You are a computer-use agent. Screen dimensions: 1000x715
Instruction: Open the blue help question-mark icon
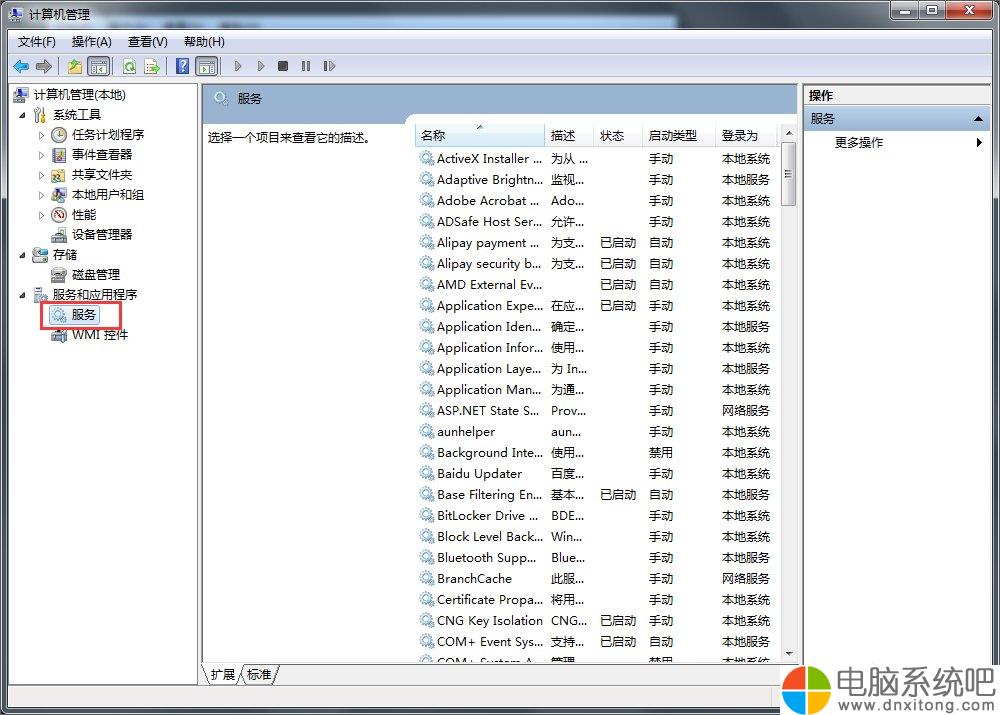click(x=182, y=66)
